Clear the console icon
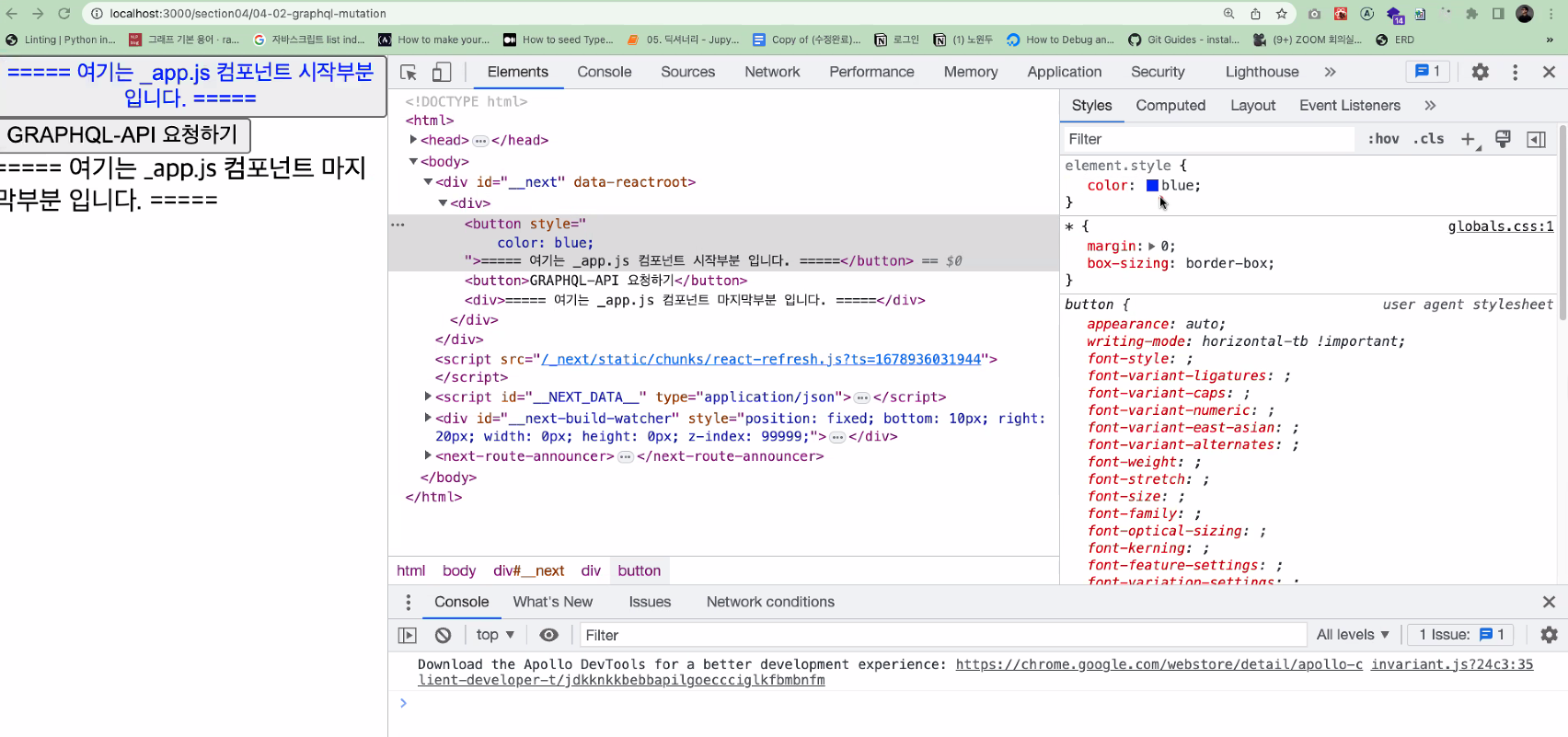 [x=443, y=635]
